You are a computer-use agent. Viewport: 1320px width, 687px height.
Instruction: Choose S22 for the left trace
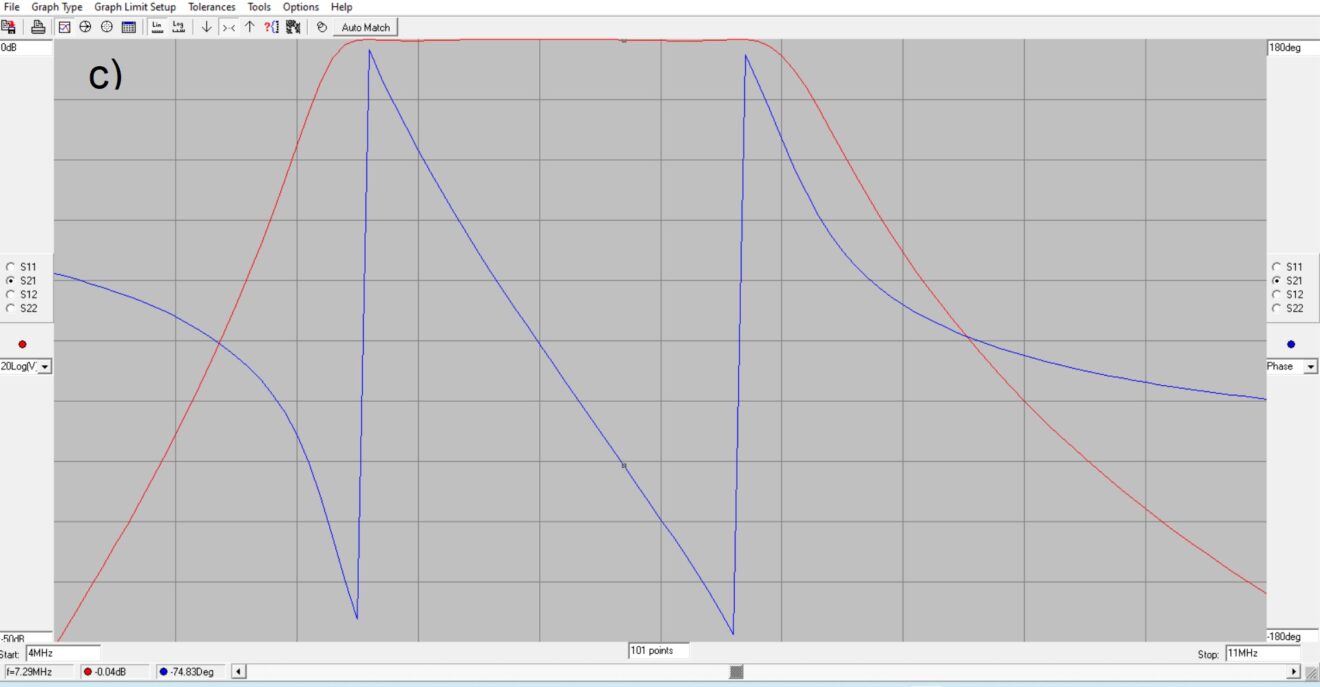point(10,308)
